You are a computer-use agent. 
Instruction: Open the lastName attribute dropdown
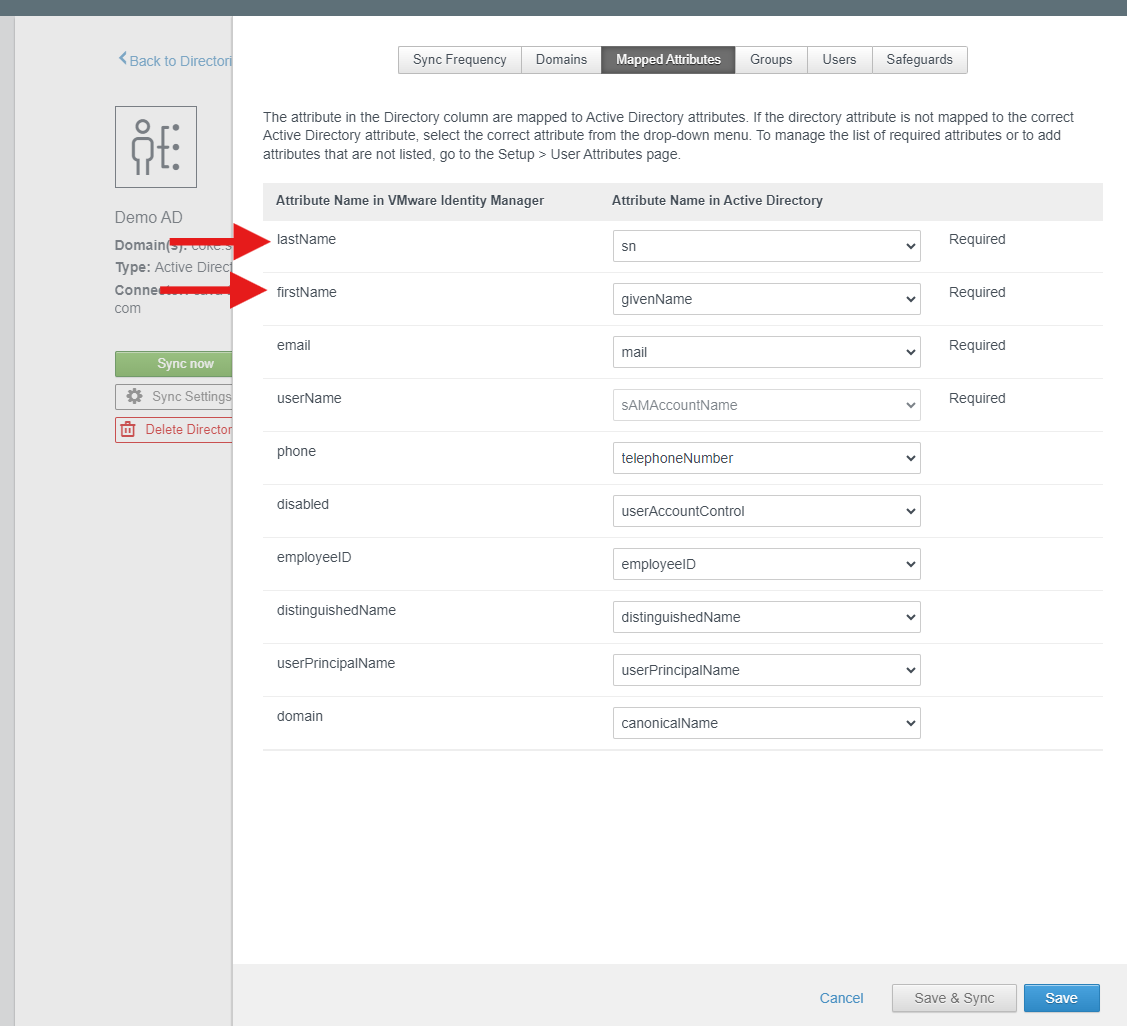pos(766,246)
